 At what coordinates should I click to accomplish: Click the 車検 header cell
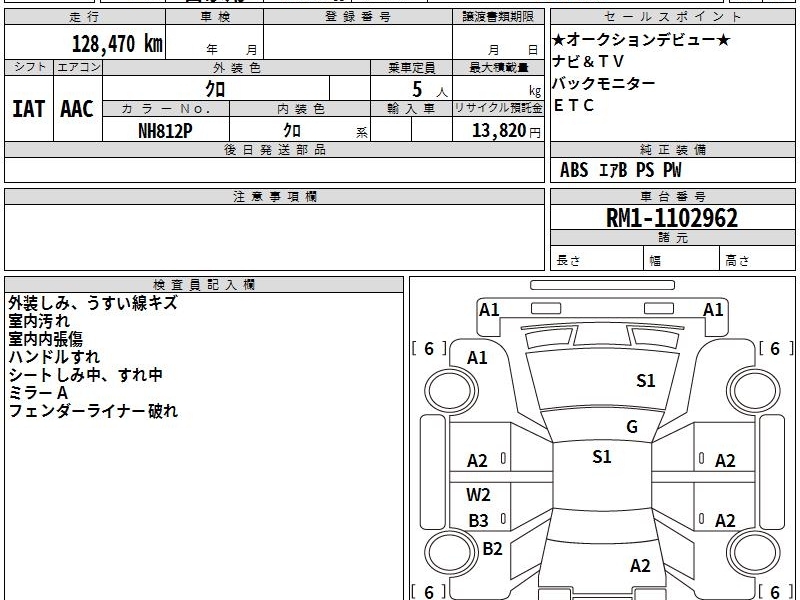pyautogui.click(x=215, y=17)
